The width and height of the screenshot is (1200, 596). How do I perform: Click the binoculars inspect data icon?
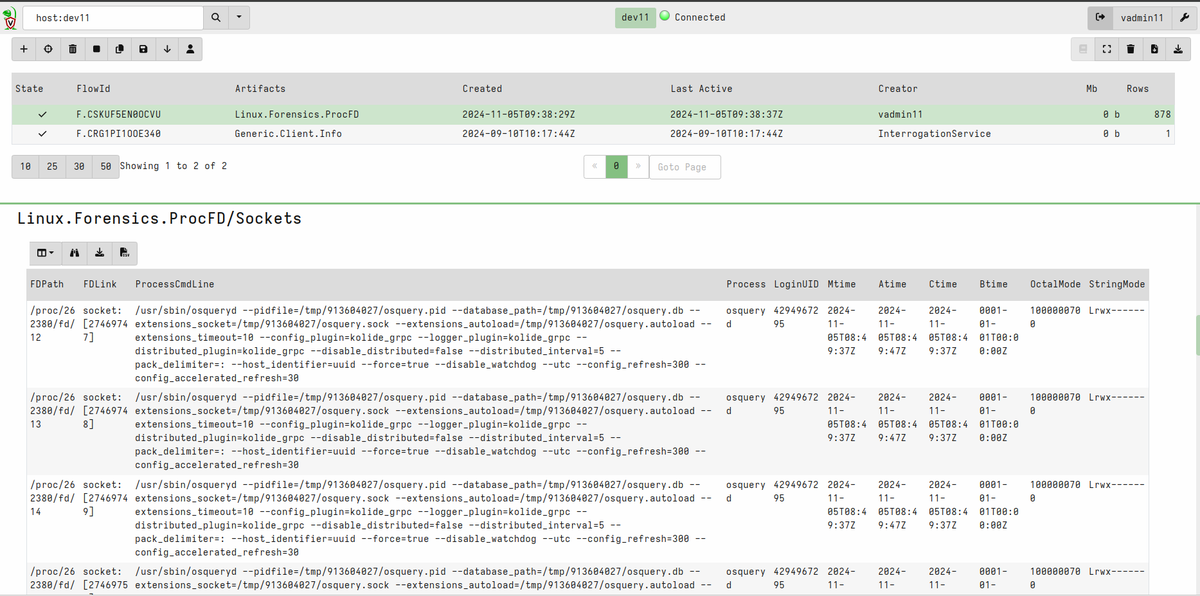pos(74,252)
